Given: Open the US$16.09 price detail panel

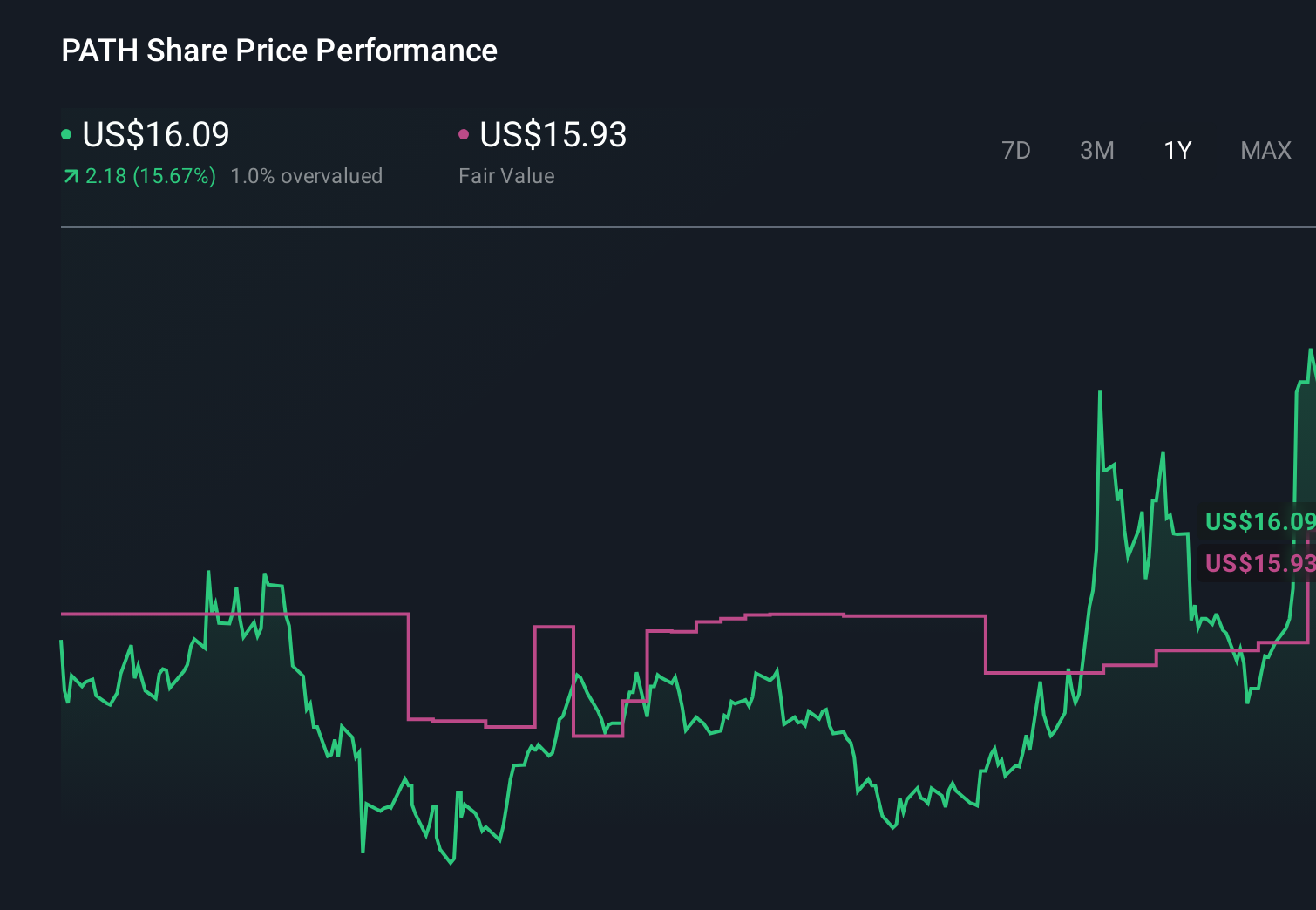Looking at the screenshot, I should click(155, 135).
